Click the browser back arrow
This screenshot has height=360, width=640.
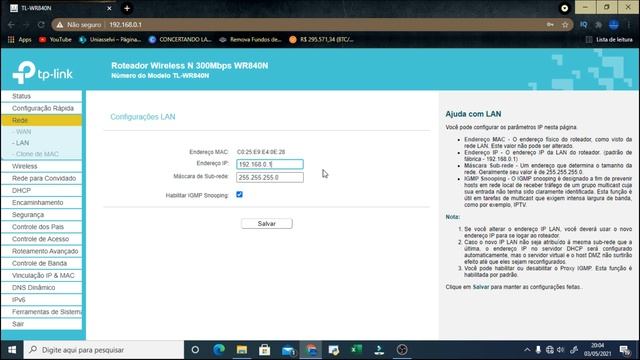[11, 24]
